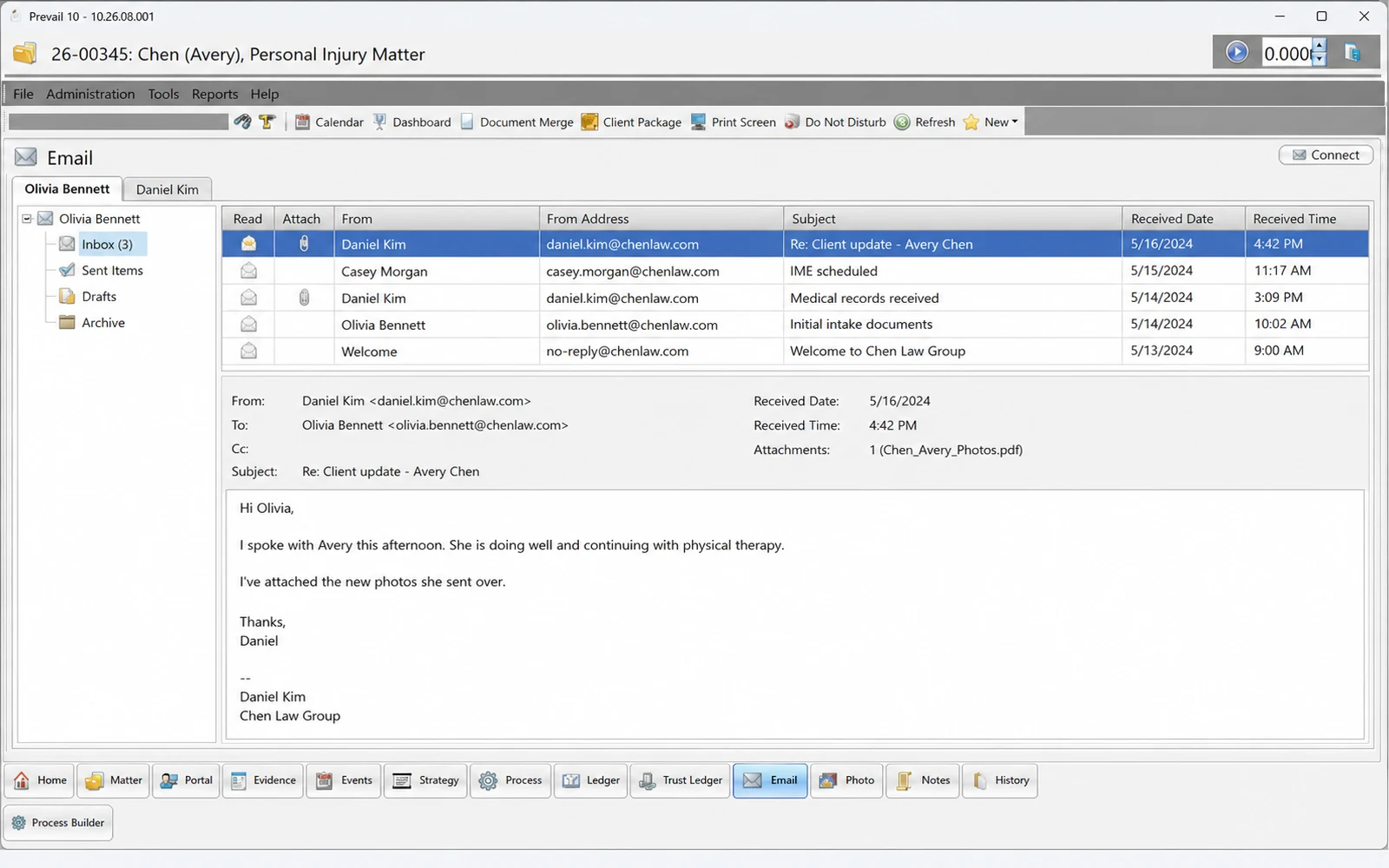Open Drafts folder

coord(99,297)
